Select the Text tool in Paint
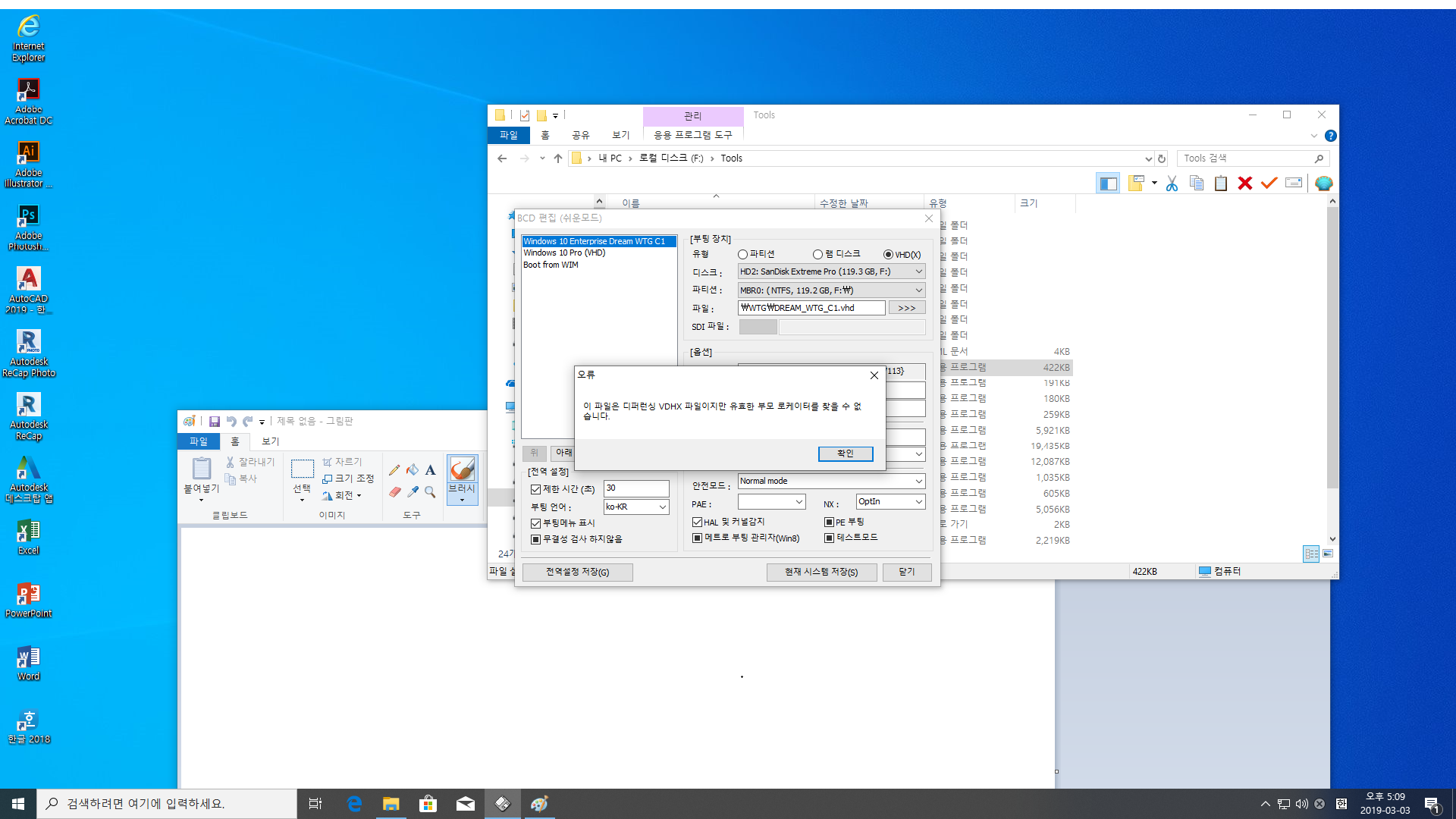1456x819 pixels. 430,470
